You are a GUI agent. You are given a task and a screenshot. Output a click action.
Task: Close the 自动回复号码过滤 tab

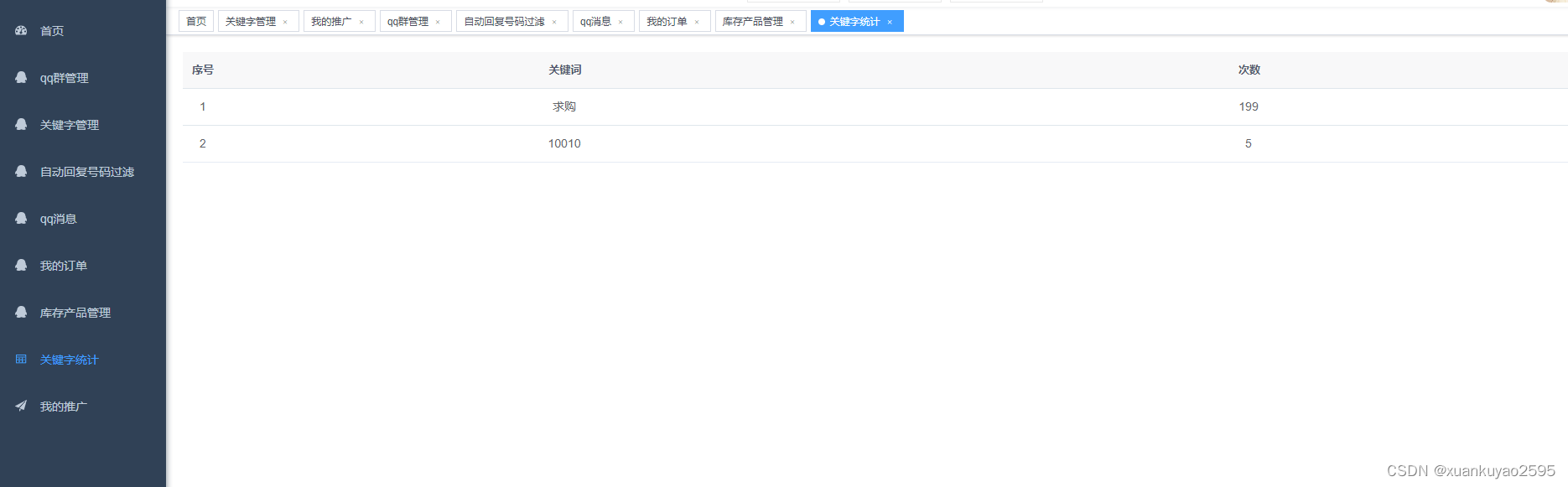click(x=554, y=22)
